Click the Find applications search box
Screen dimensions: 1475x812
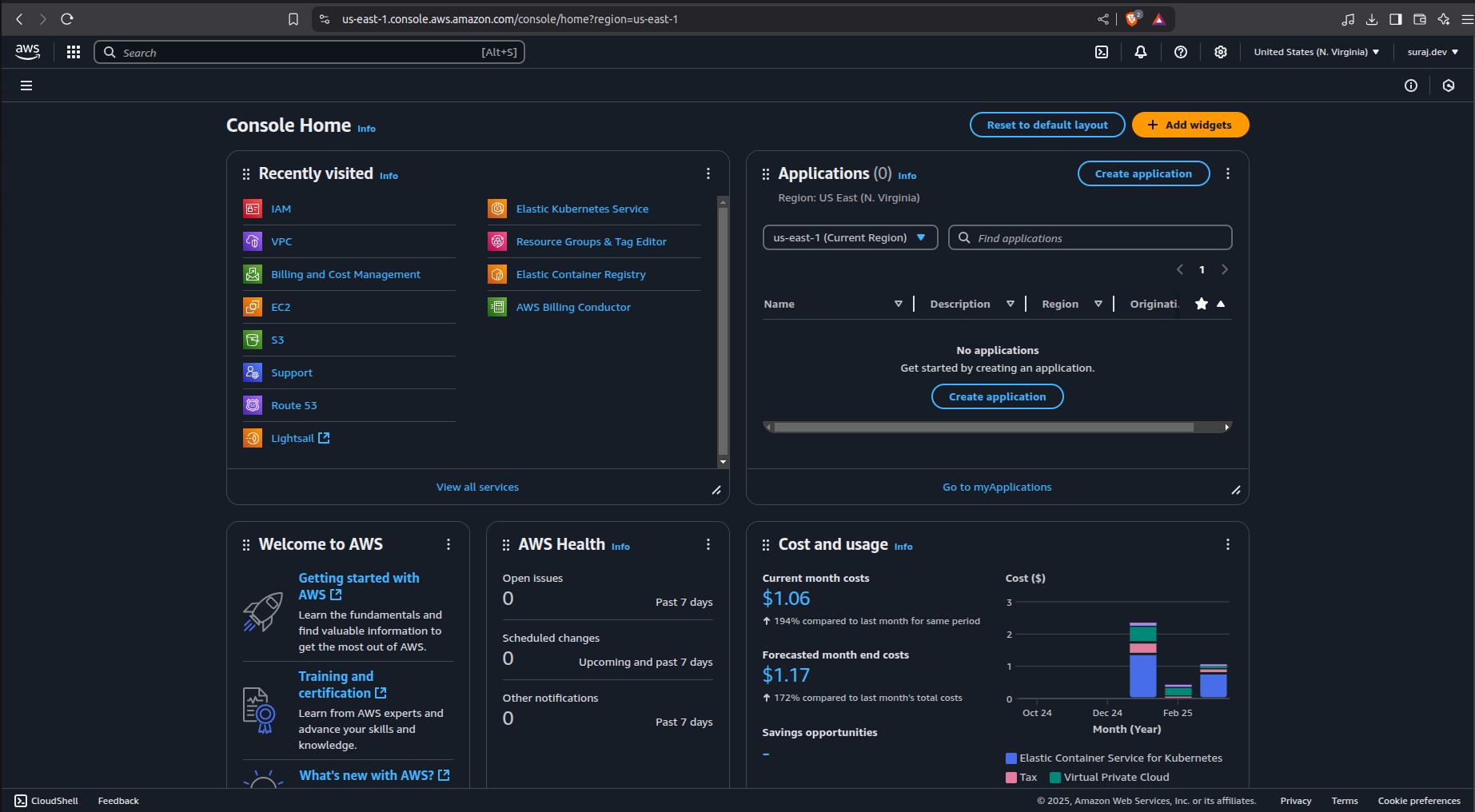click(1090, 237)
